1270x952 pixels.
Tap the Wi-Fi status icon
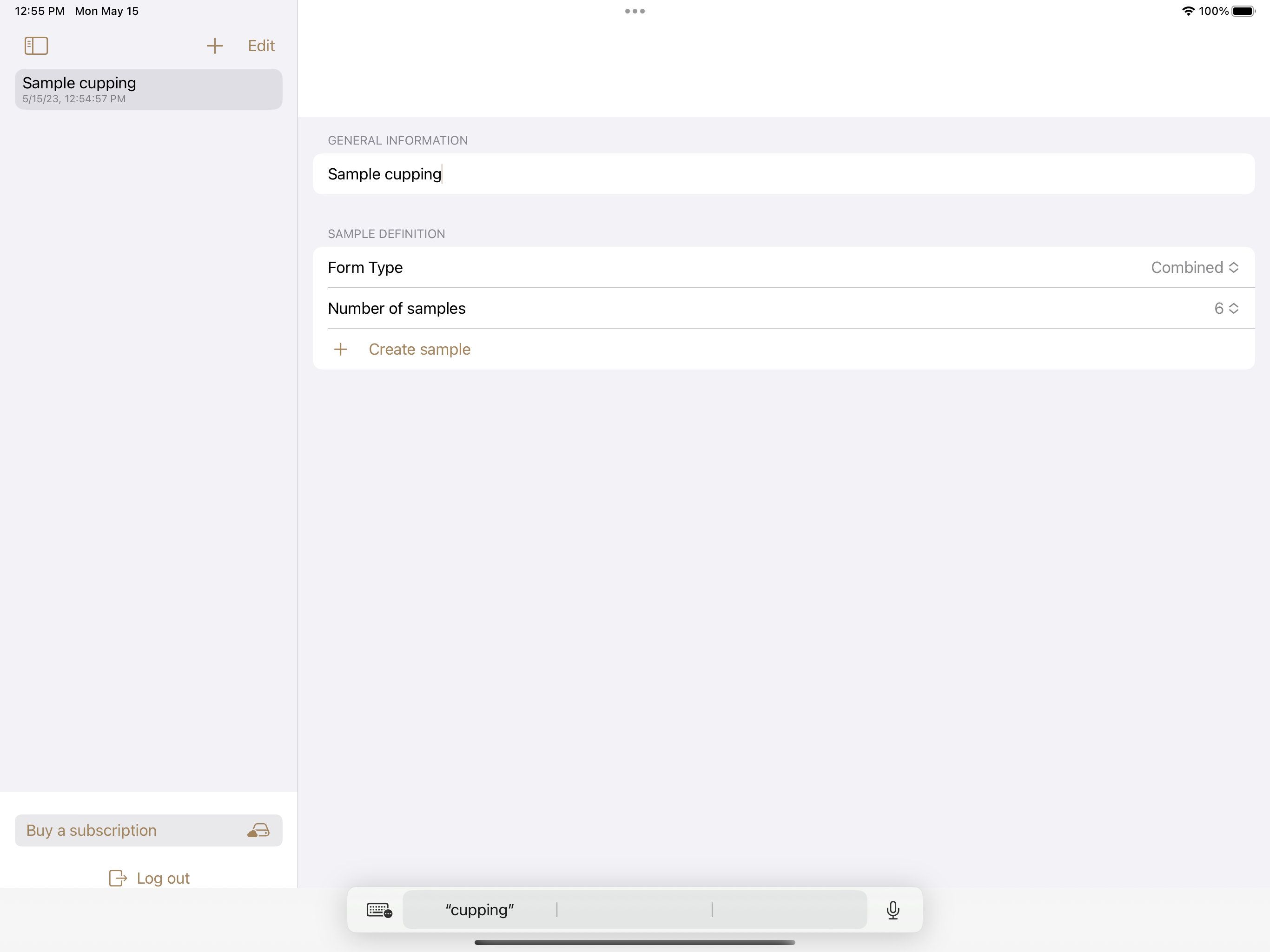(x=1188, y=11)
